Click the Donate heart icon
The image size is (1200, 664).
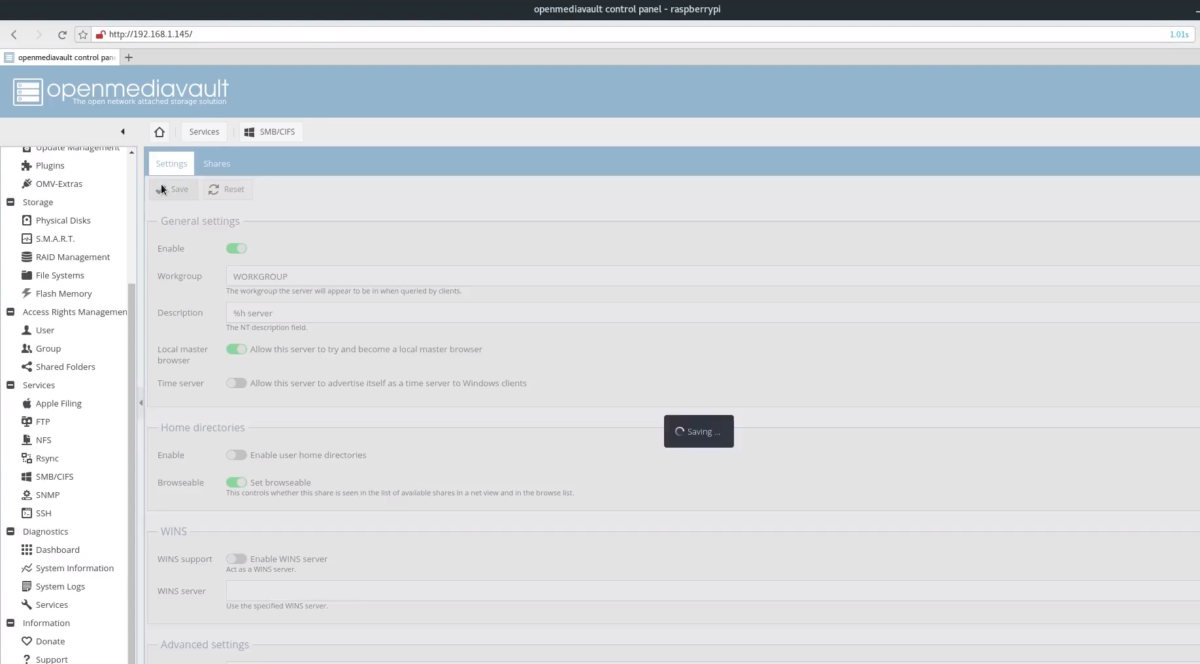(27, 641)
